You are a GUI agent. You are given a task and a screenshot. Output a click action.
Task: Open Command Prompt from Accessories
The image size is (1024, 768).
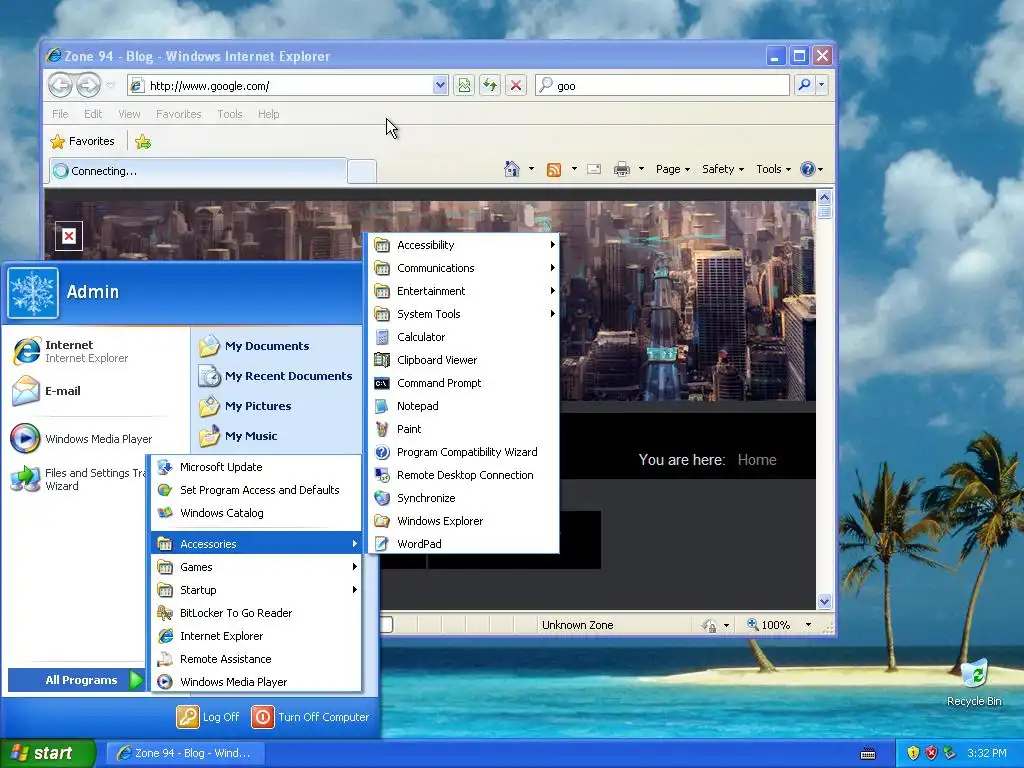click(x=464, y=383)
